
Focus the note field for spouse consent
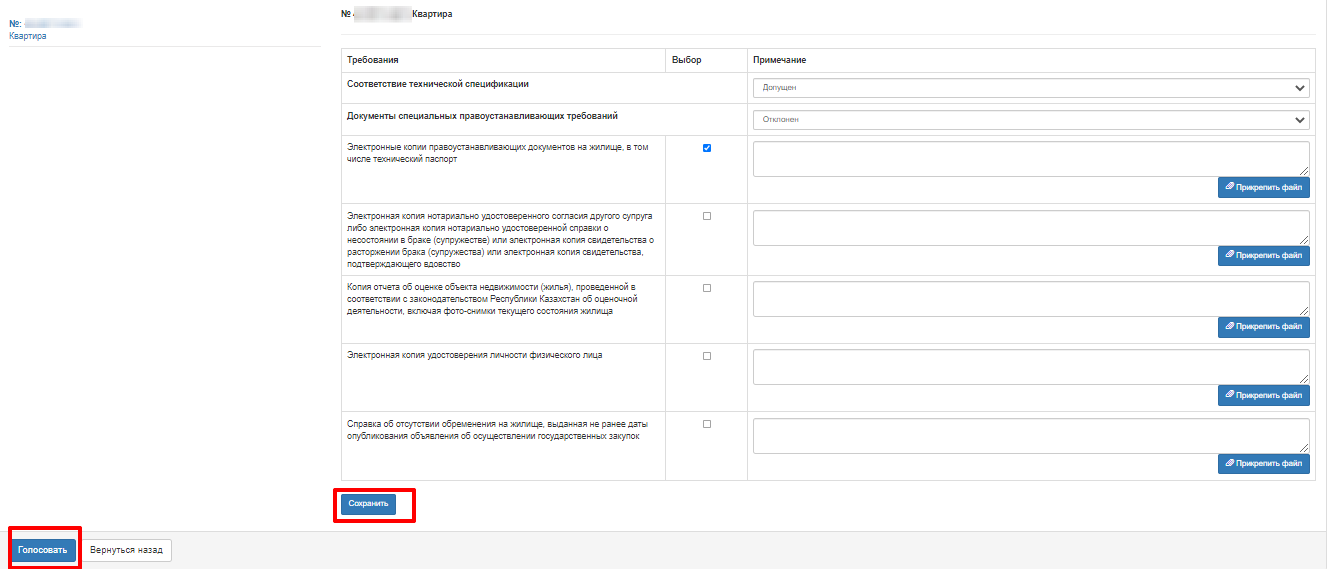tap(1030, 227)
